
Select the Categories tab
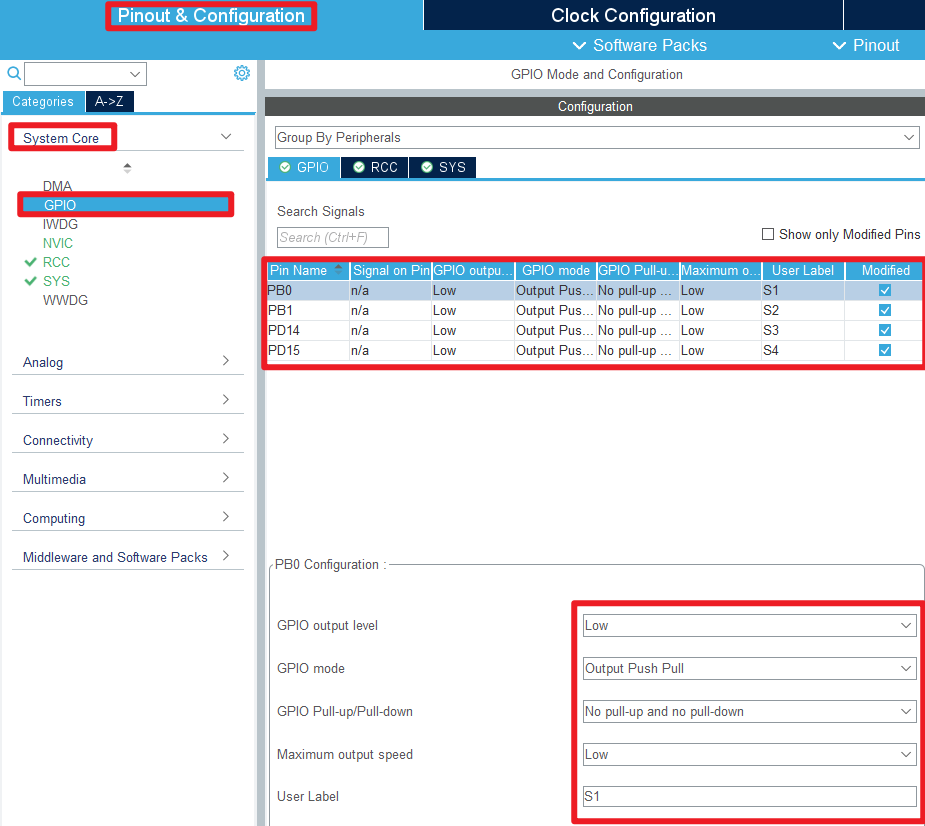[x=43, y=101]
